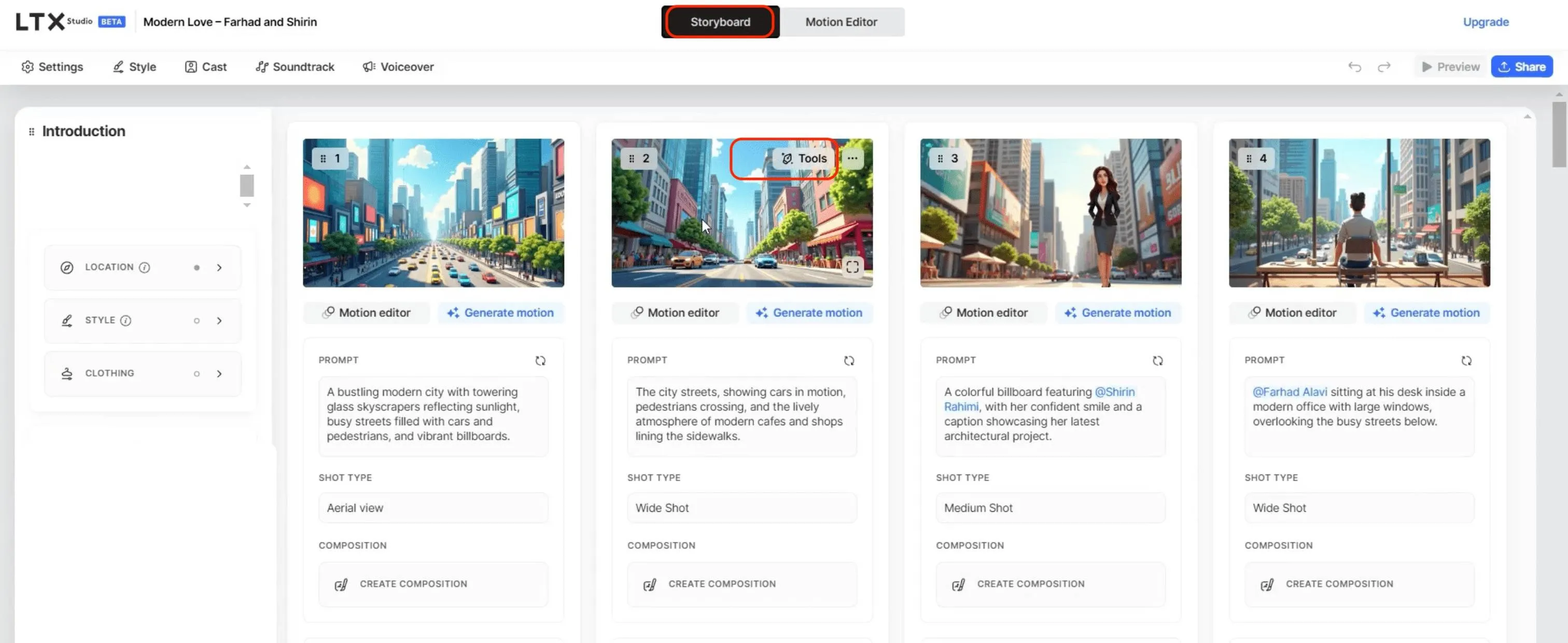
Task: Click the undo arrow icon
Action: [1354, 67]
